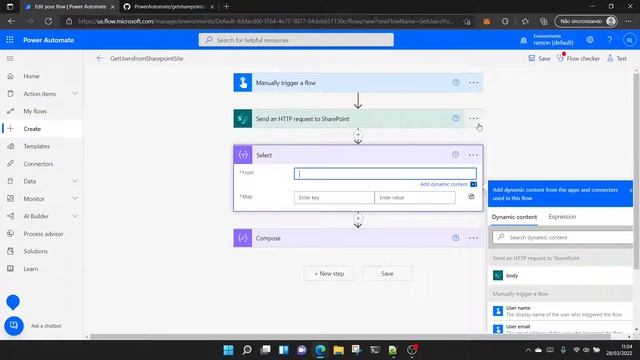640x360 pixels.
Task: Open Solutions in the sidebar
Action: (x=36, y=251)
